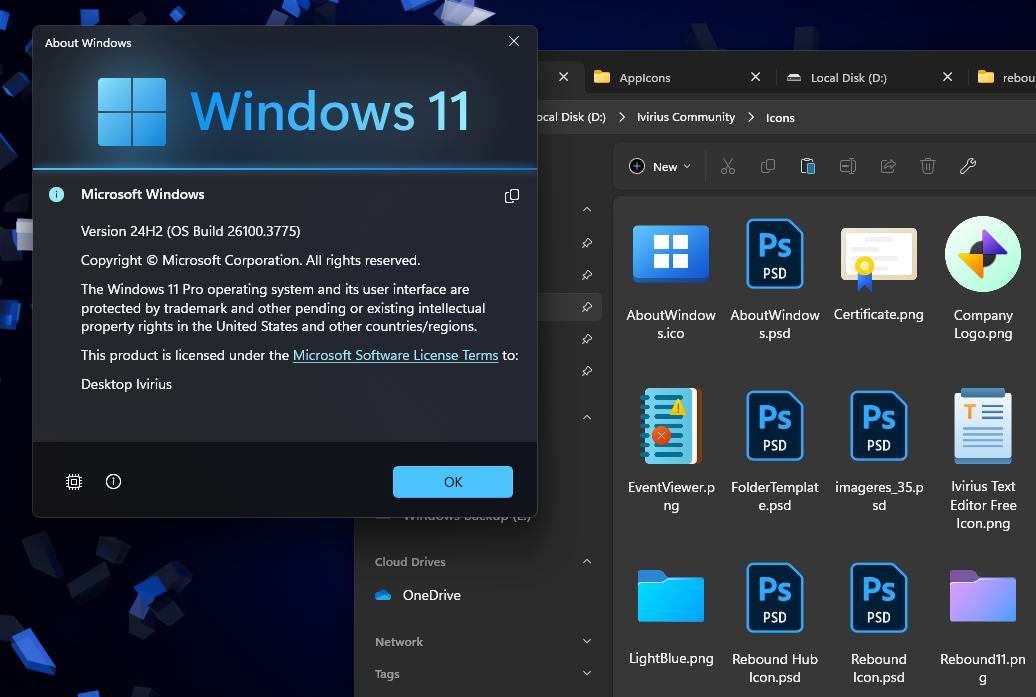Copy Windows version info with copy icon
This screenshot has width=1036, height=697.
tap(512, 196)
